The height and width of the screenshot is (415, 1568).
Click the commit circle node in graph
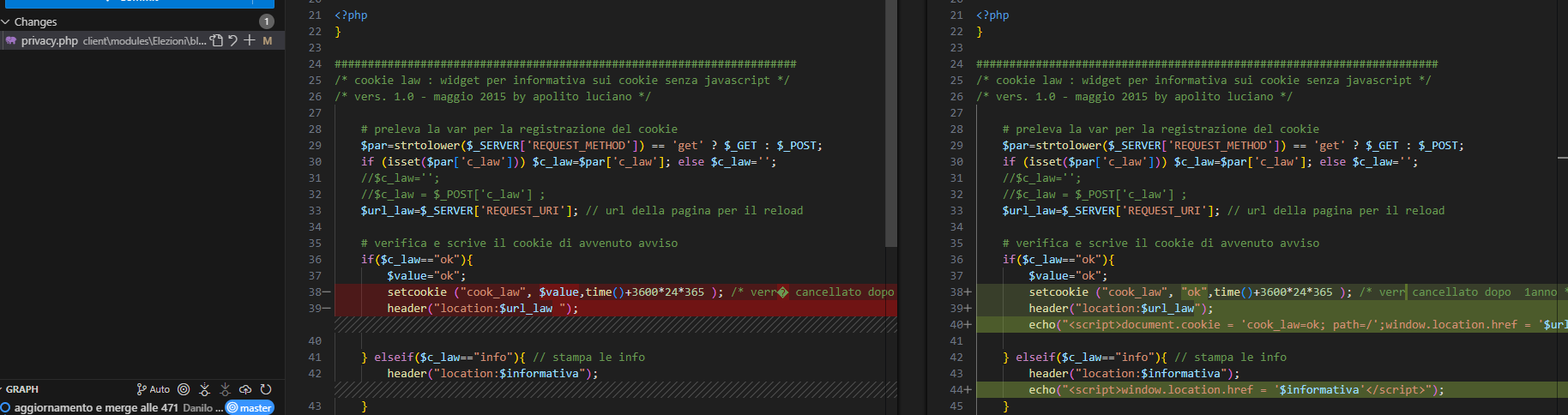[x=5, y=407]
